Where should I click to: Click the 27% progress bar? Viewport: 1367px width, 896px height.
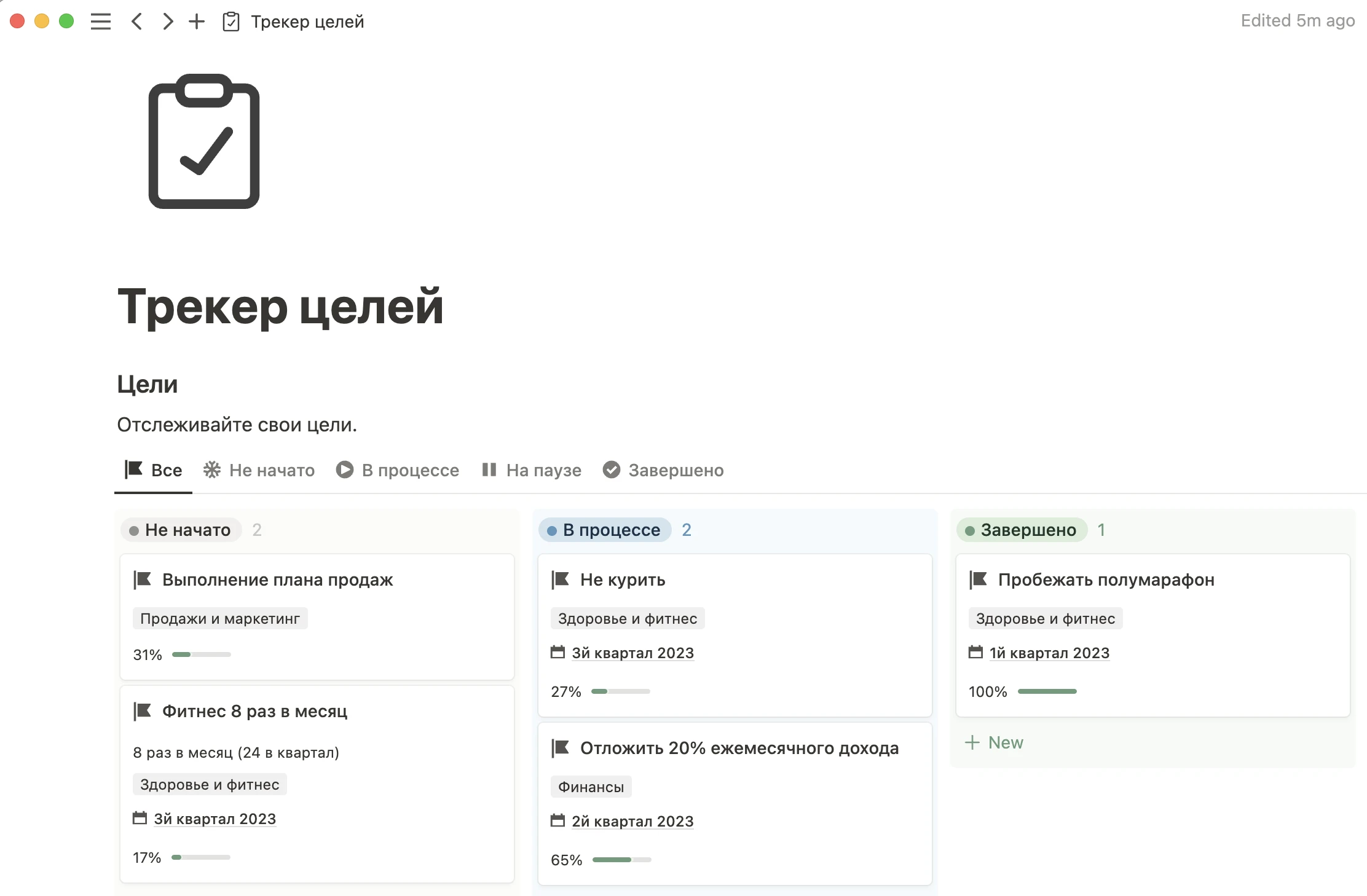[x=620, y=691]
